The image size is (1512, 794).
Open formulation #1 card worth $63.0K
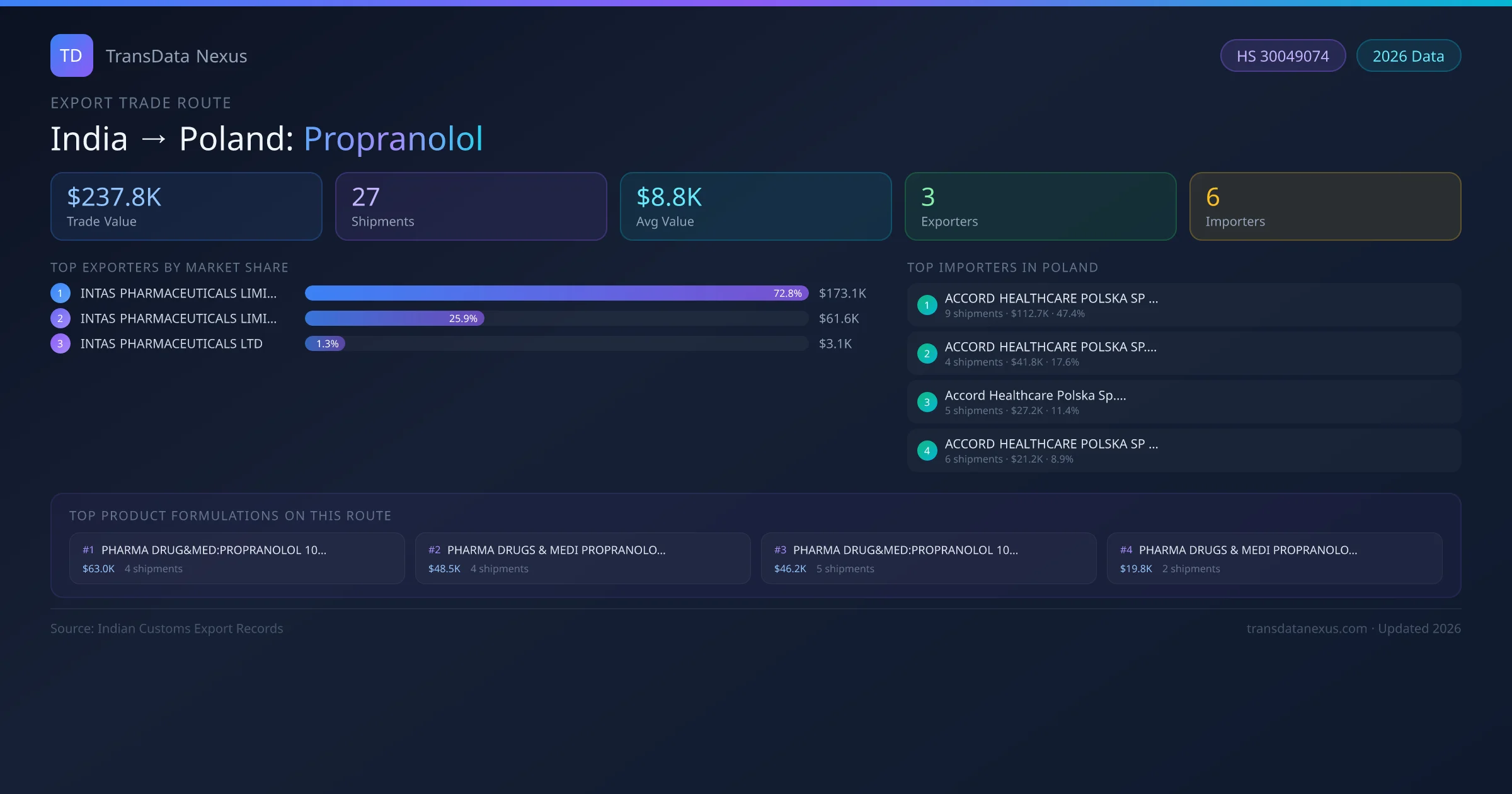point(237,558)
